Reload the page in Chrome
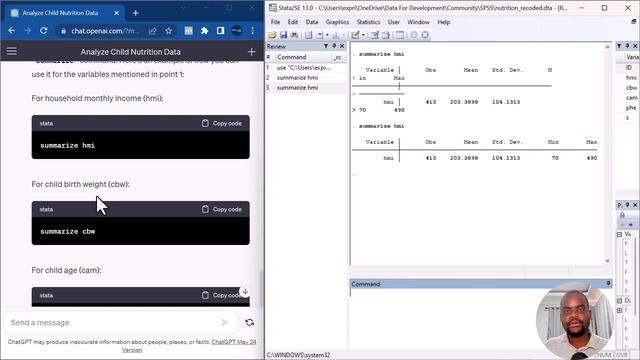 point(44,31)
